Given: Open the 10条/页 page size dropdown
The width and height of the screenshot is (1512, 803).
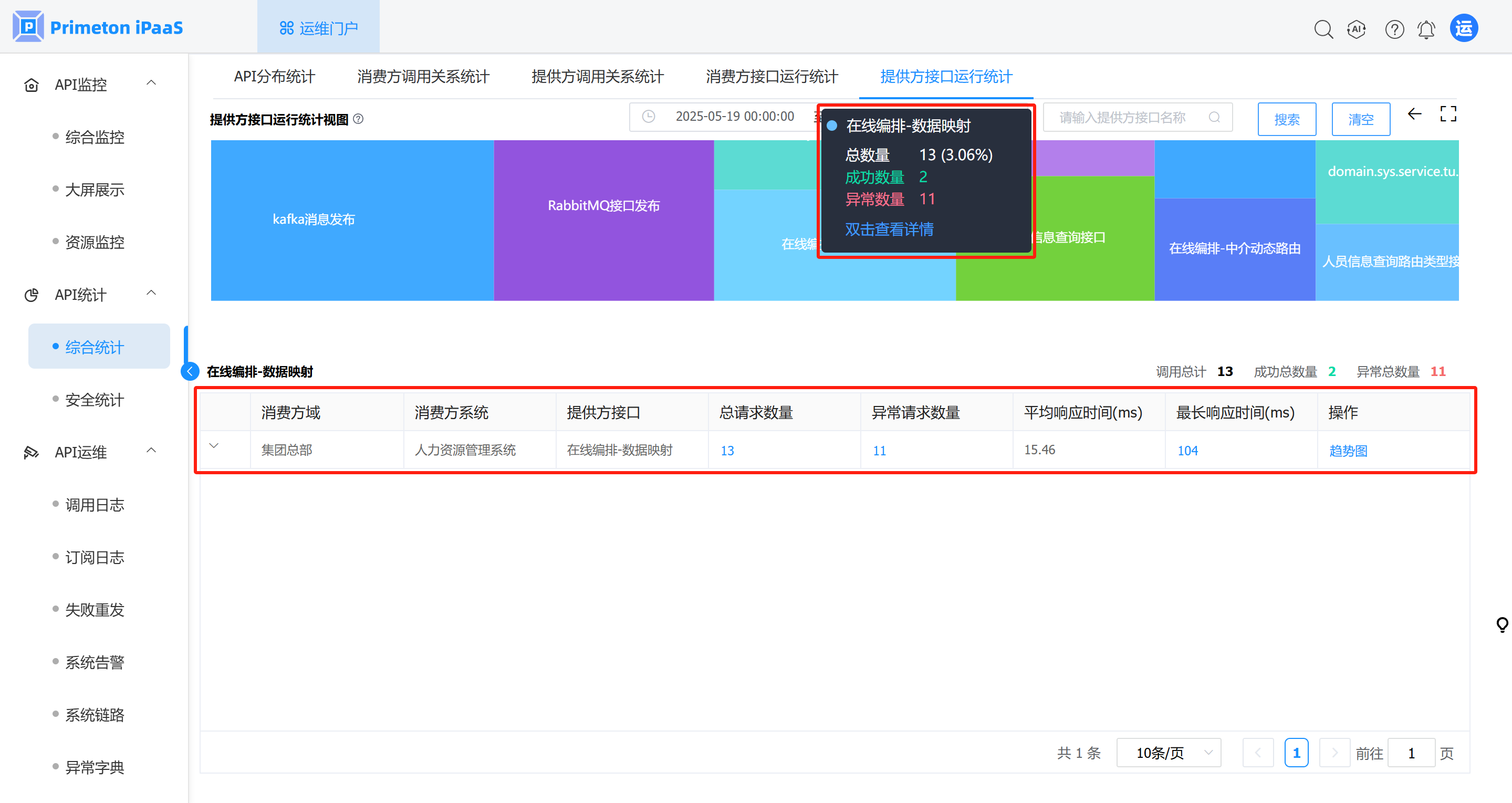Looking at the screenshot, I should [x=1168, y=753].
